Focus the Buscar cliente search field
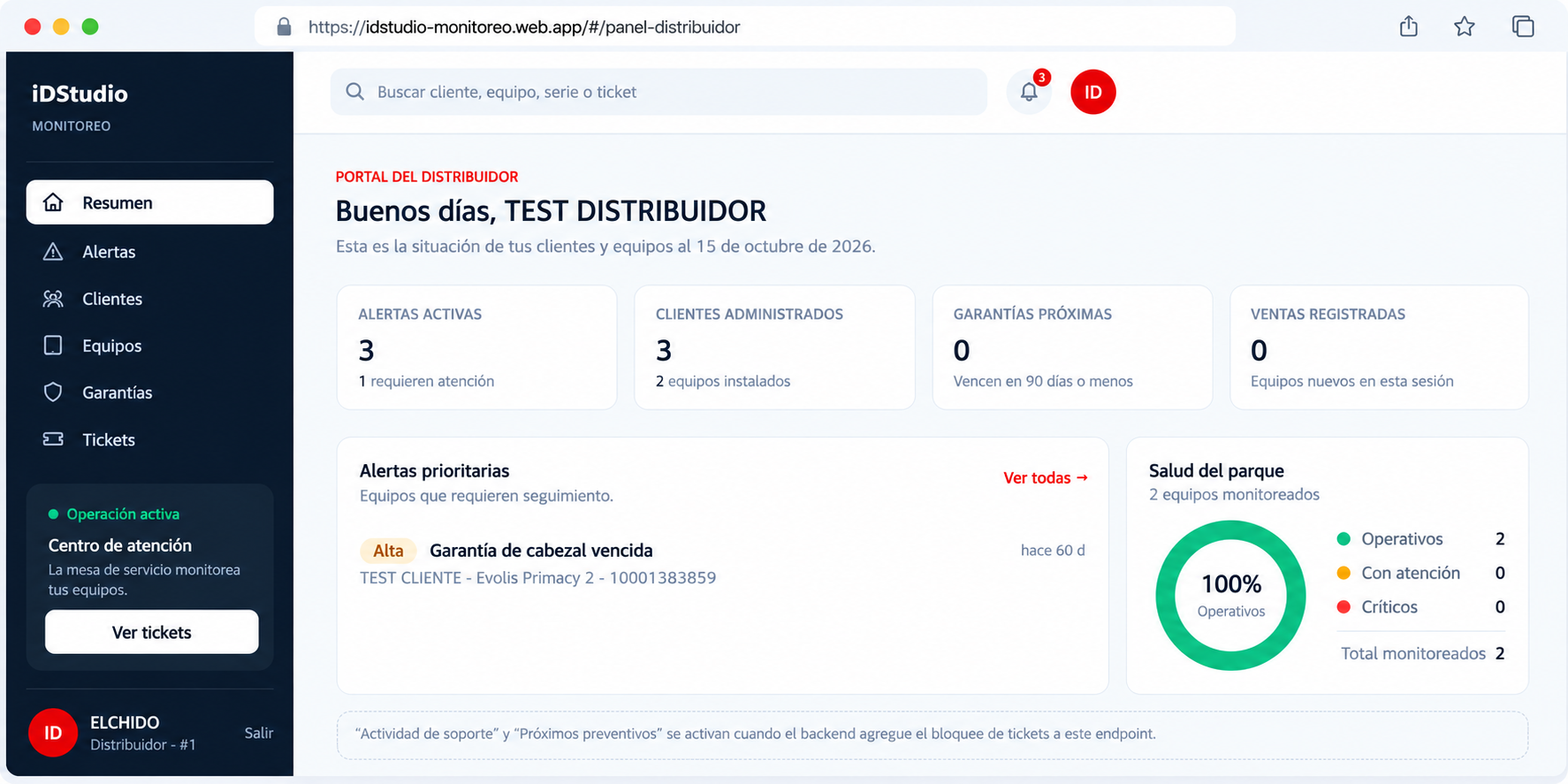 [658, 92]
